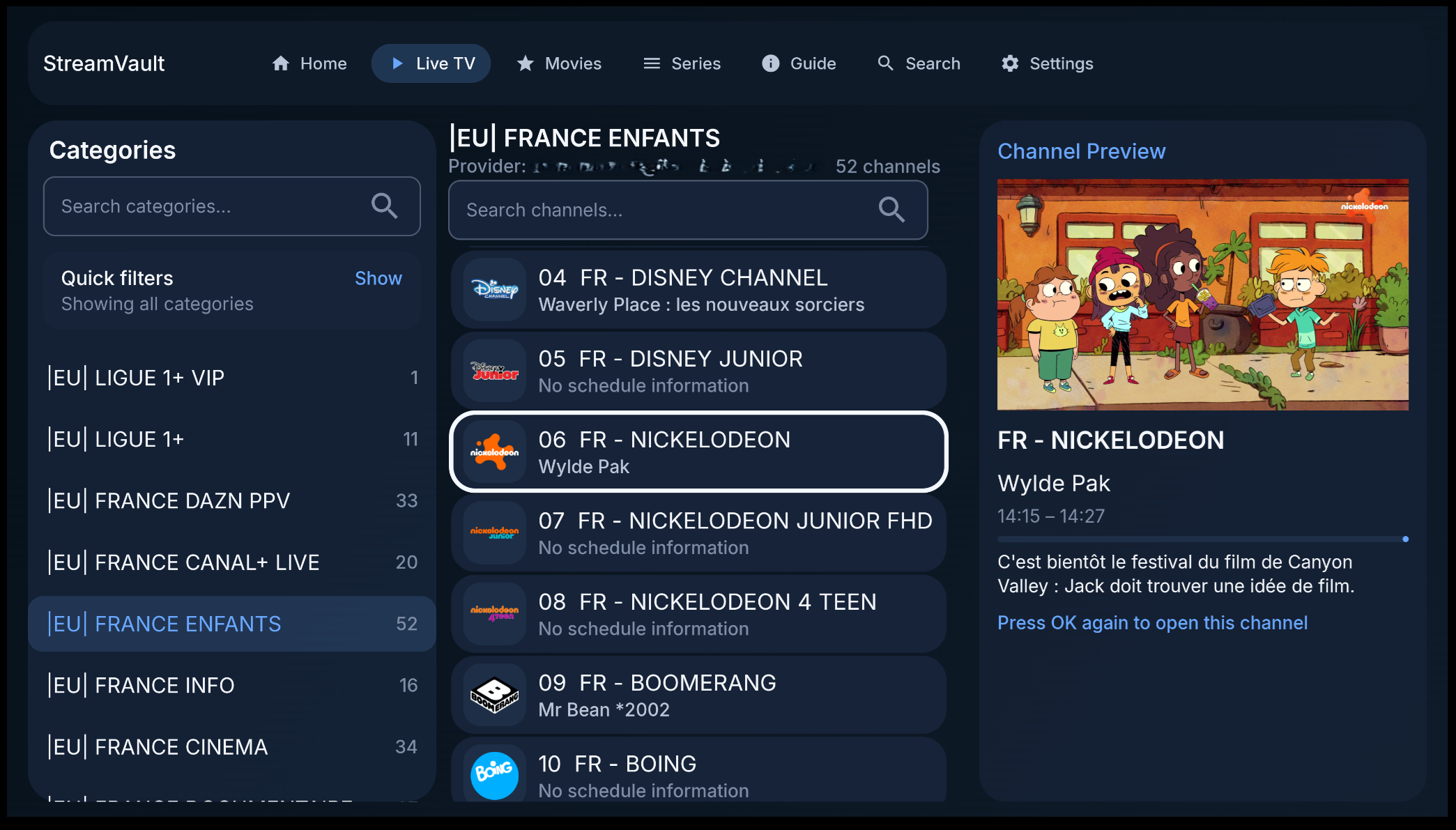Open the Guide tab
This screenshot has height=830, width=1456.
coord(799,63)
